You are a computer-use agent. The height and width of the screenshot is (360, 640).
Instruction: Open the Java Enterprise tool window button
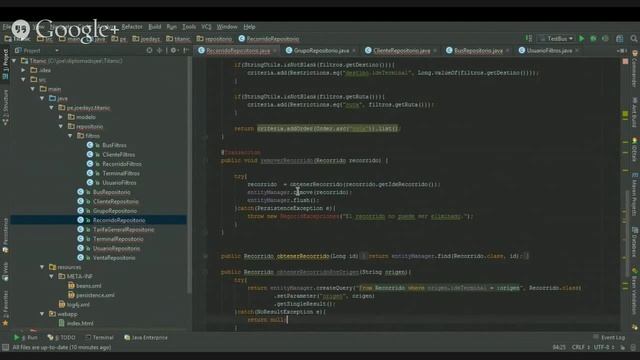pos(146,338)
